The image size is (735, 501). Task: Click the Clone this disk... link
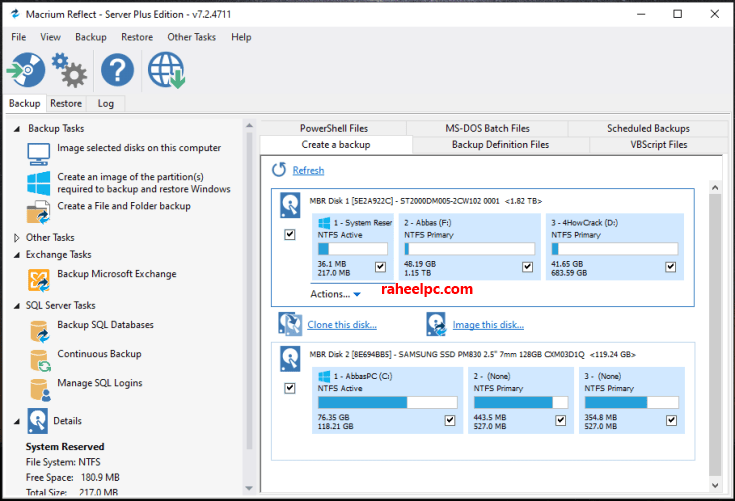pyautogui.click(x=342, y=325)
